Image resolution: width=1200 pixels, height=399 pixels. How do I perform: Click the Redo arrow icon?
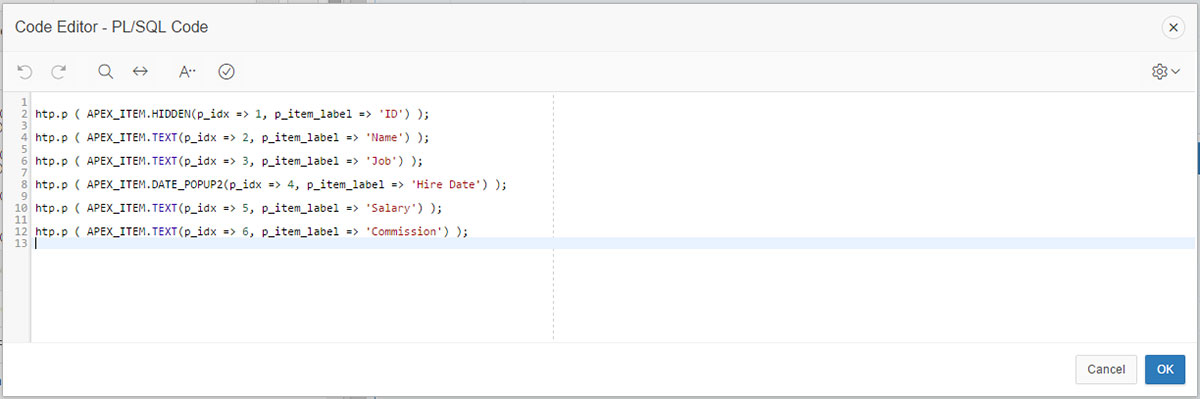(59, 71)
